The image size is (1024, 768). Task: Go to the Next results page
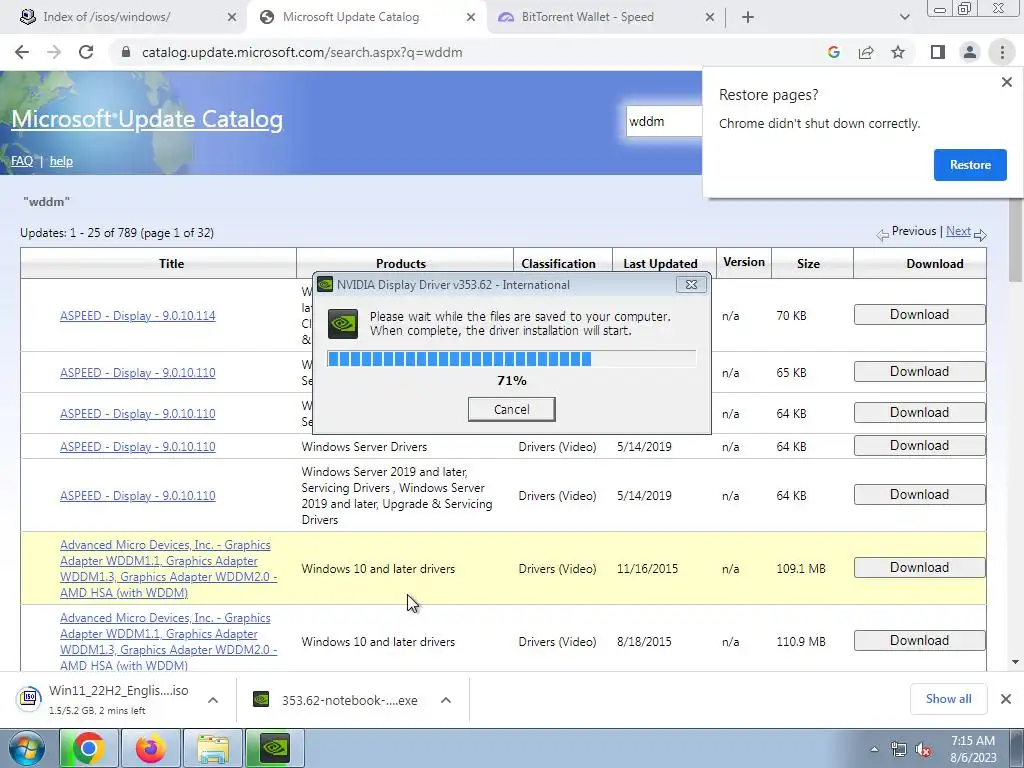958,231
